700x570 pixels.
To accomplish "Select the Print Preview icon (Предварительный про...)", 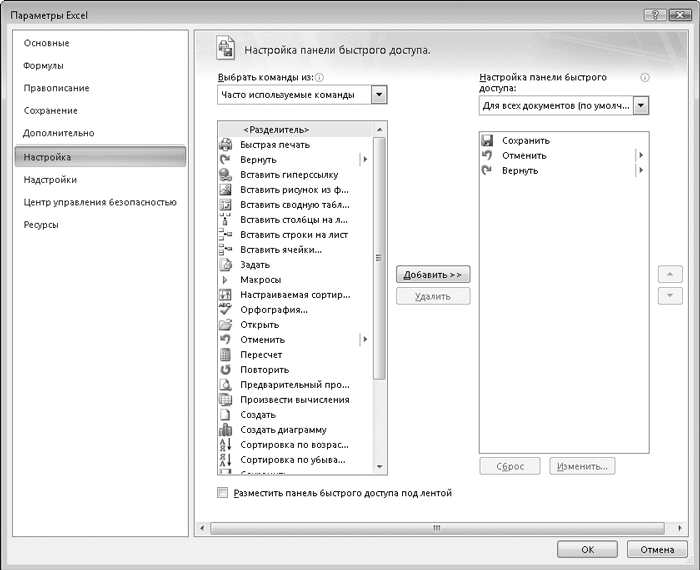I will coord(225,385).
